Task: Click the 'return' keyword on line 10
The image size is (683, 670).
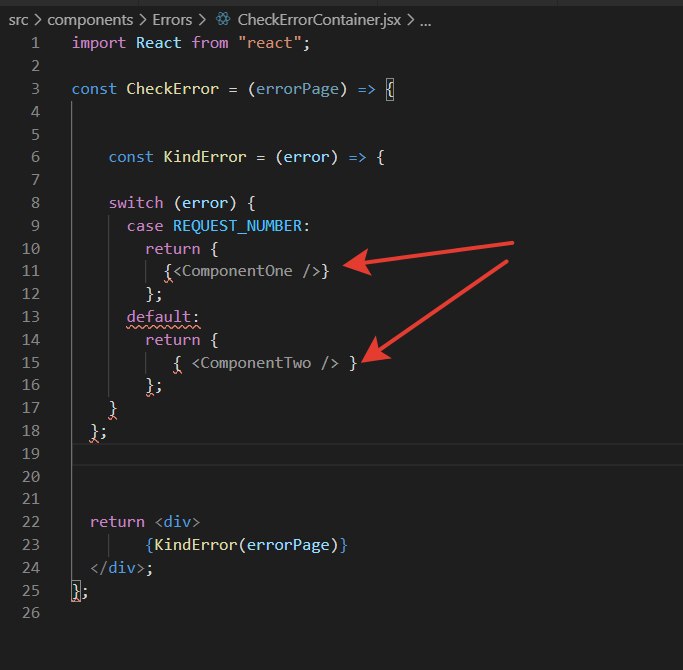Action: 172,249
